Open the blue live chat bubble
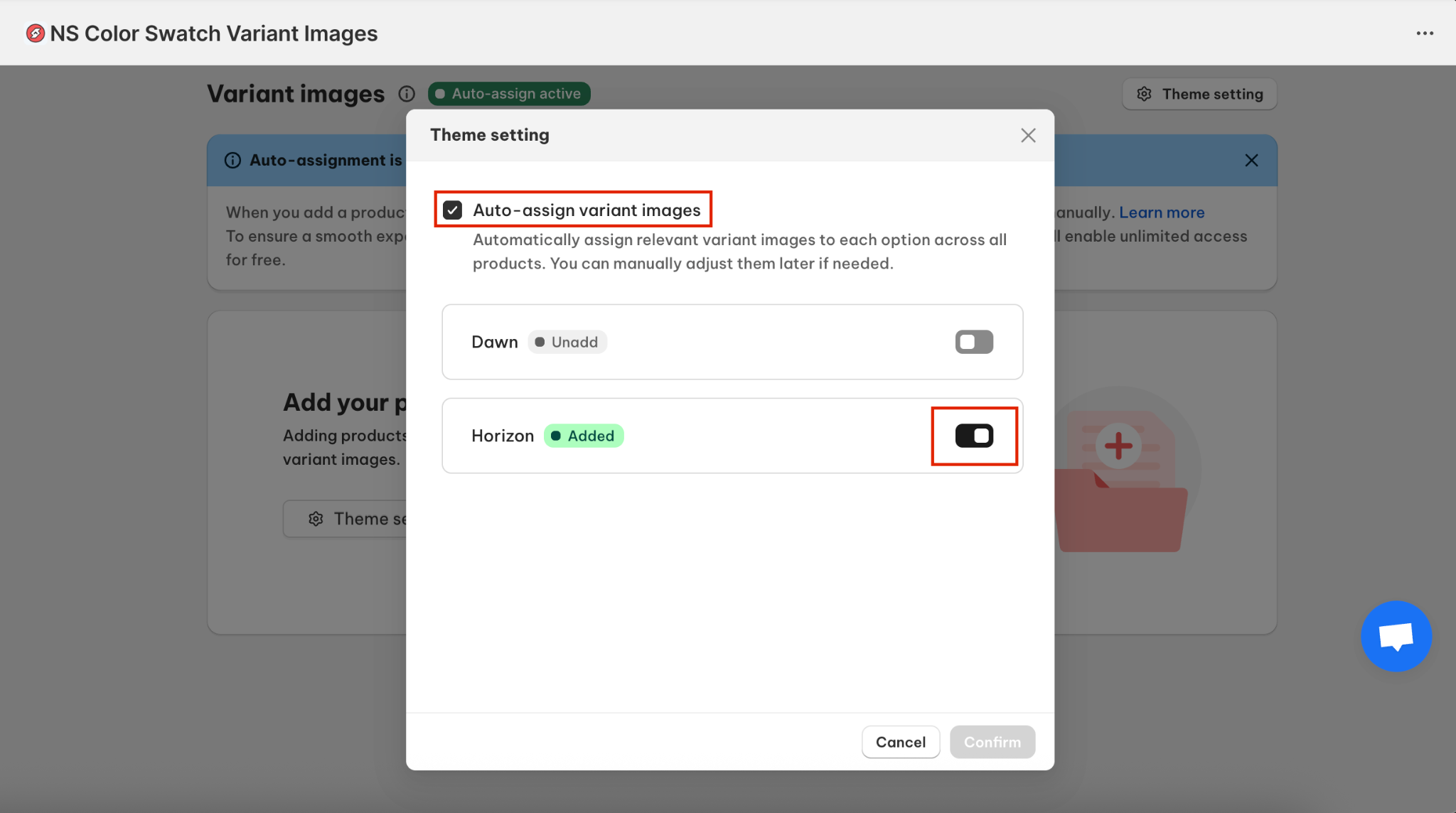The height and width of the screenshot is (813, 1456). pyautogui.click(x=1396, y=636)
